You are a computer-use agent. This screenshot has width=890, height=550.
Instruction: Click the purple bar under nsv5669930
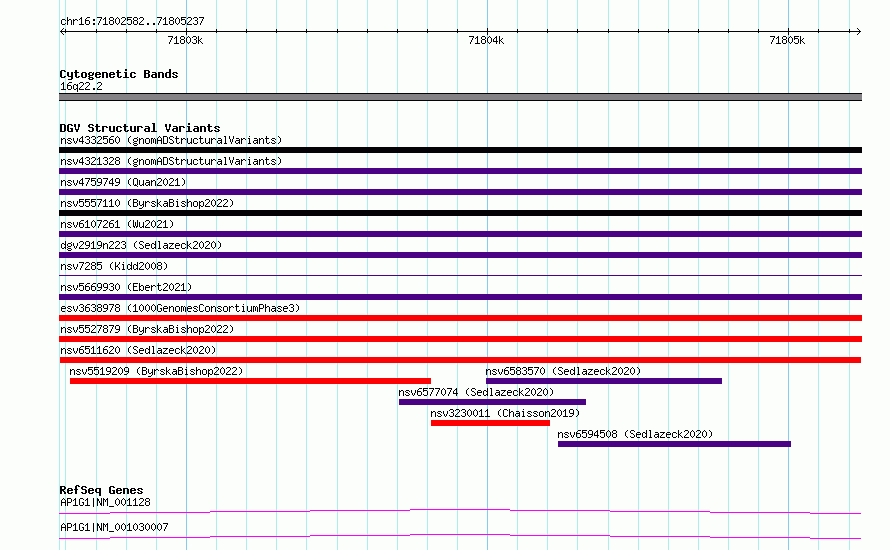pyautogui.click(x=460, y=297)
